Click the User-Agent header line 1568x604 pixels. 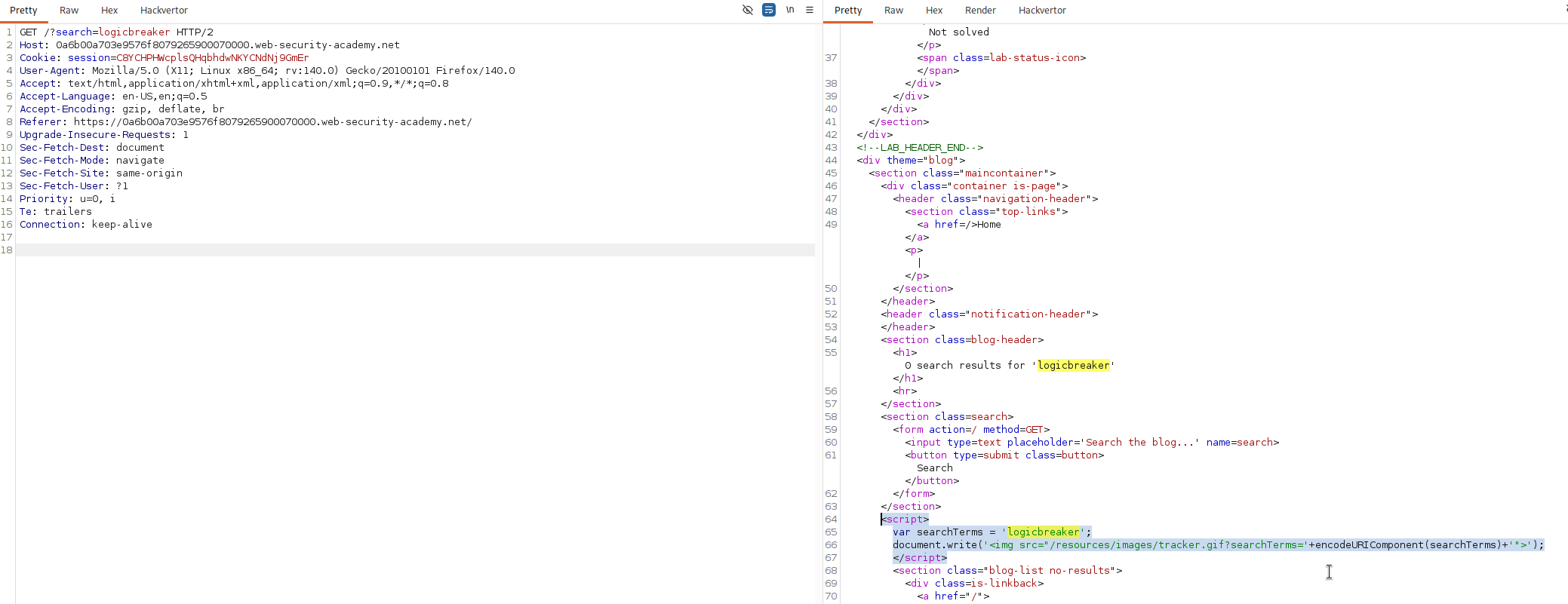267,71
